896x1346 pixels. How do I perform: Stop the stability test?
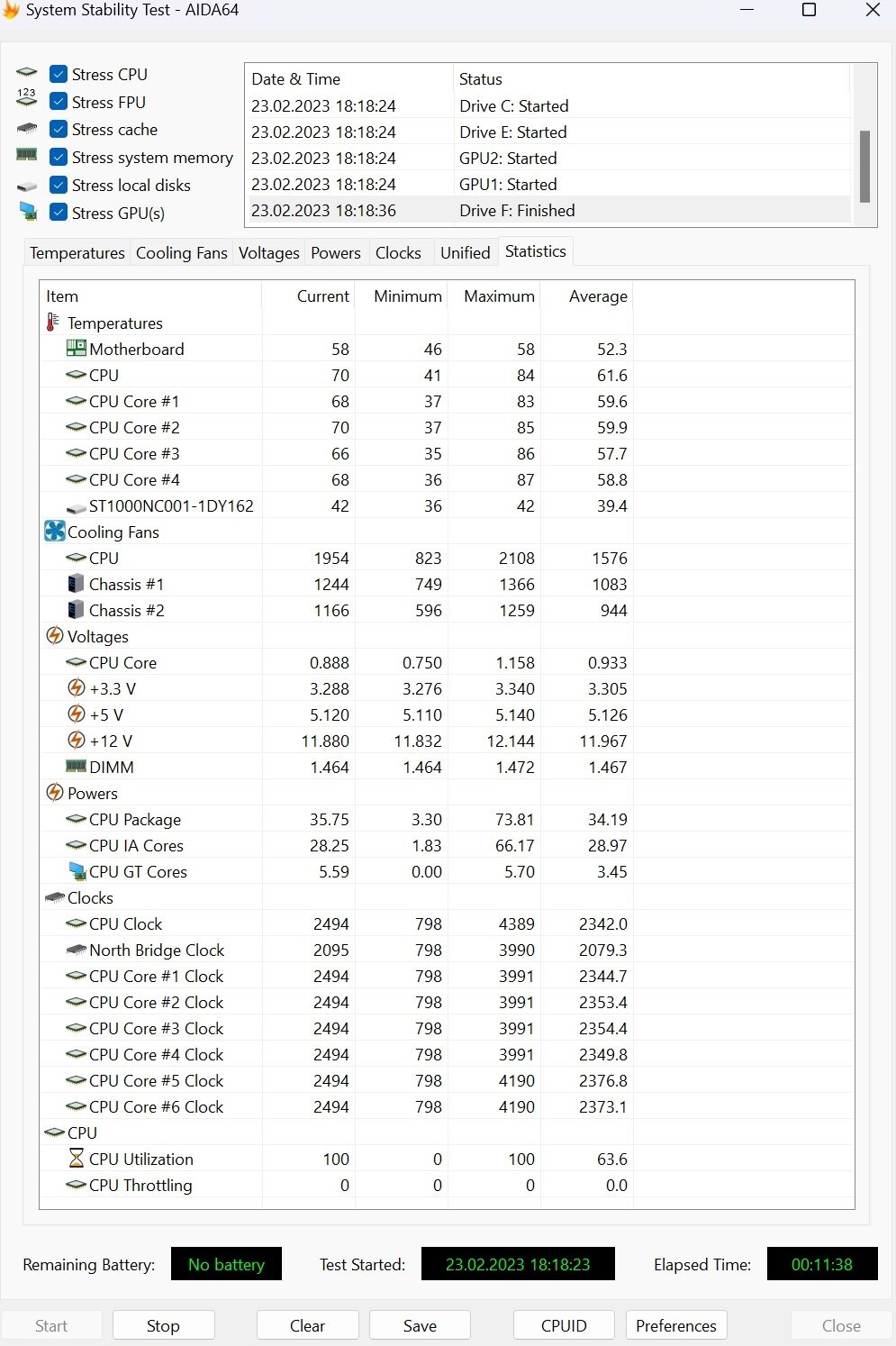(x=163, y=1325)
